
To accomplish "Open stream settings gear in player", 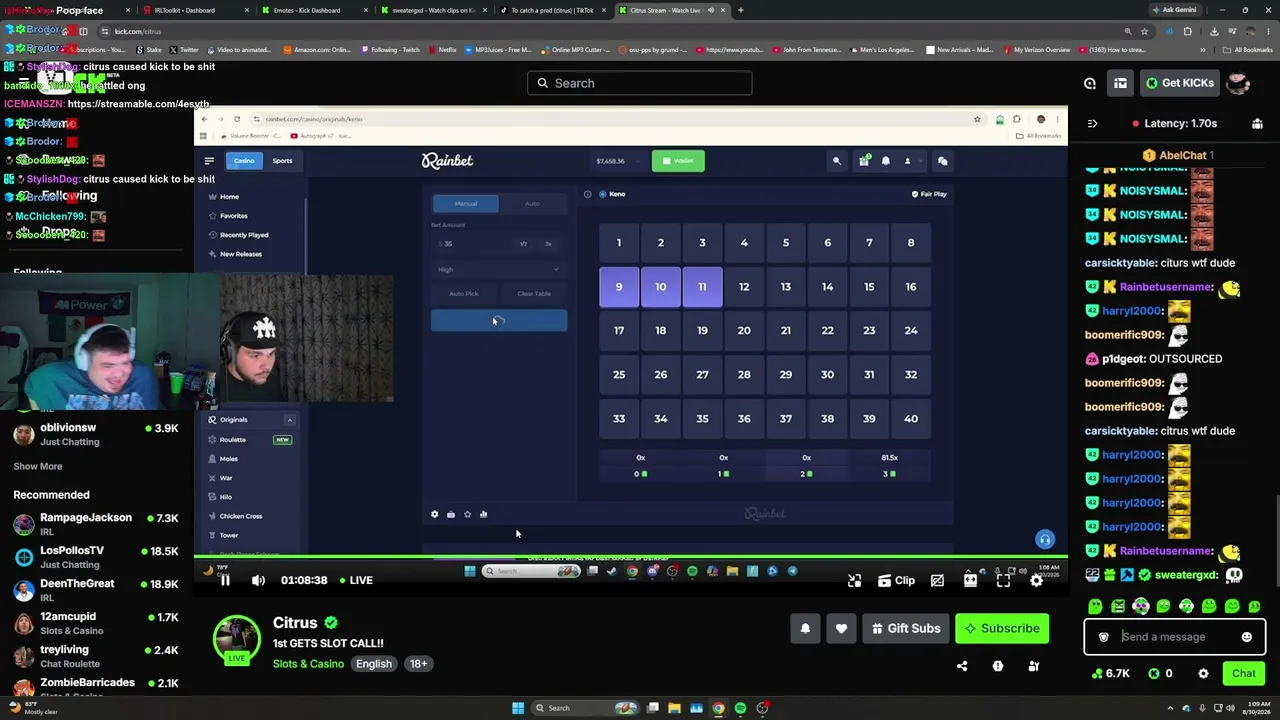I will pos(1037,580).
